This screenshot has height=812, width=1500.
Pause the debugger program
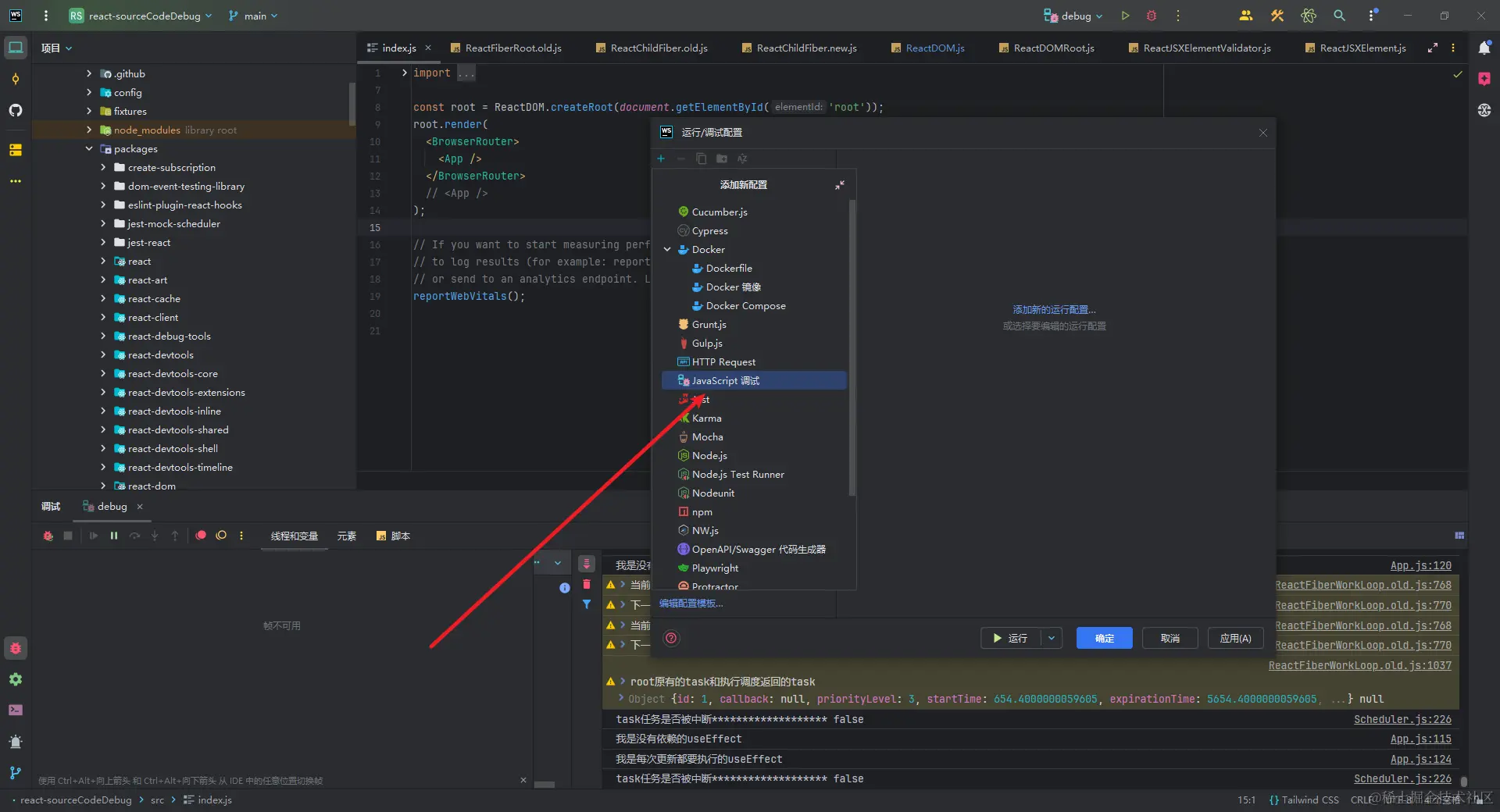pos(114,536)
